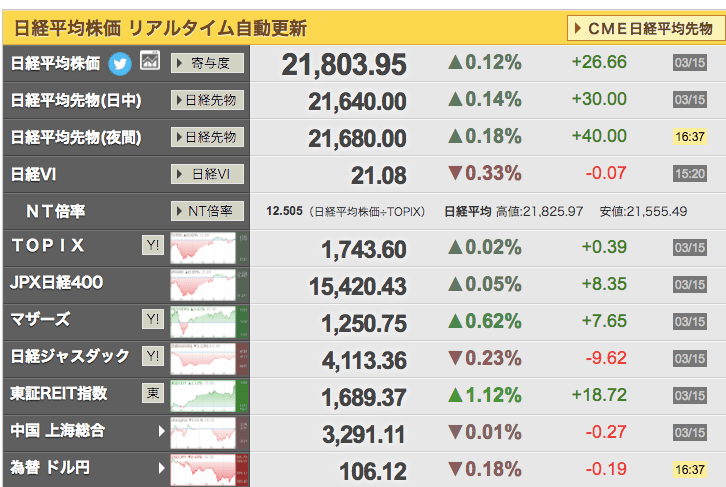Viewport: 726px width, 487px height.
Task: Open the TOPIX mini chart thumbnail
Action: [x=209, y=248]
